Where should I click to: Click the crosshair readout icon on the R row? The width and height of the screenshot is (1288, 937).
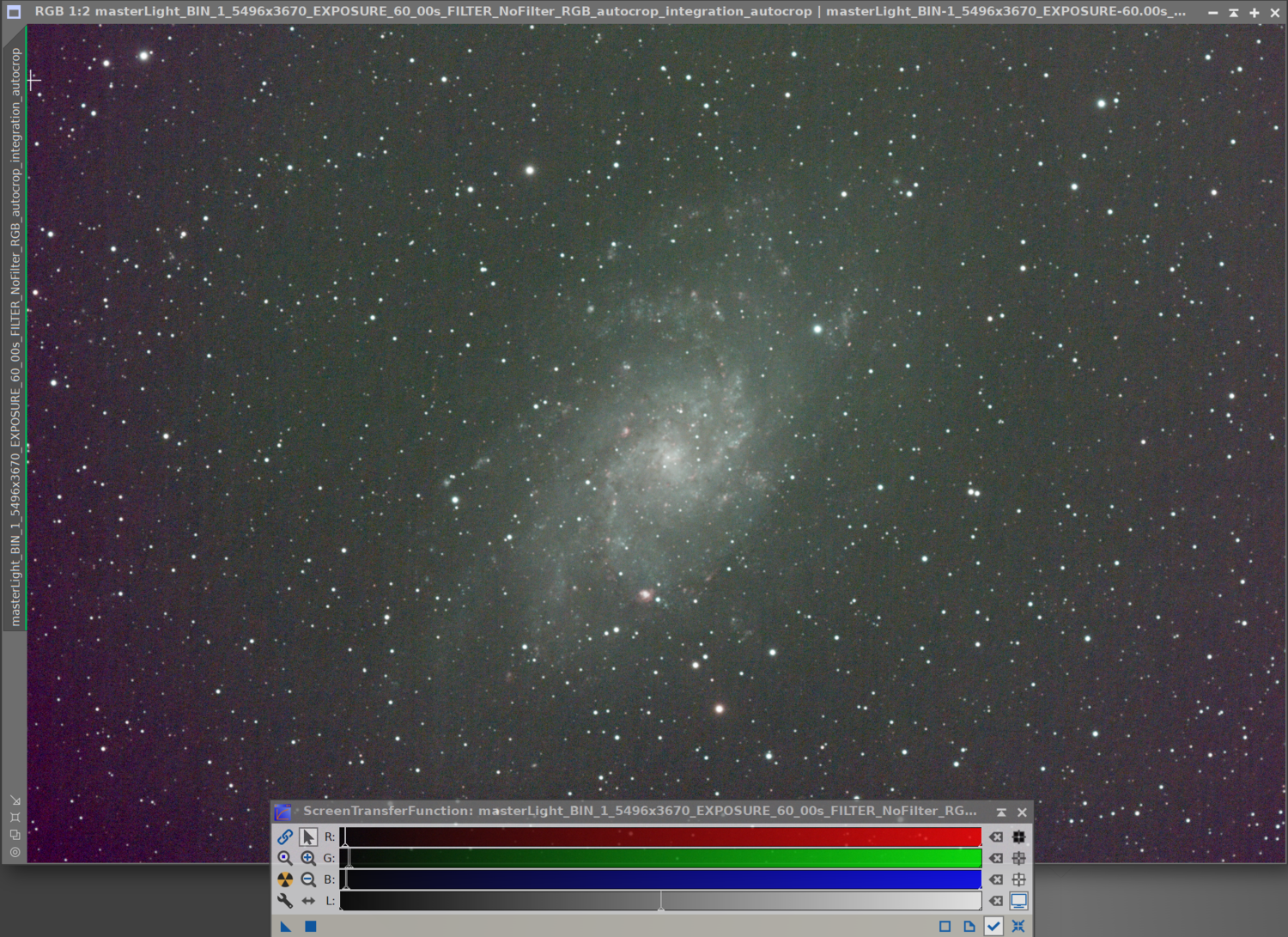pos(1019,837)
